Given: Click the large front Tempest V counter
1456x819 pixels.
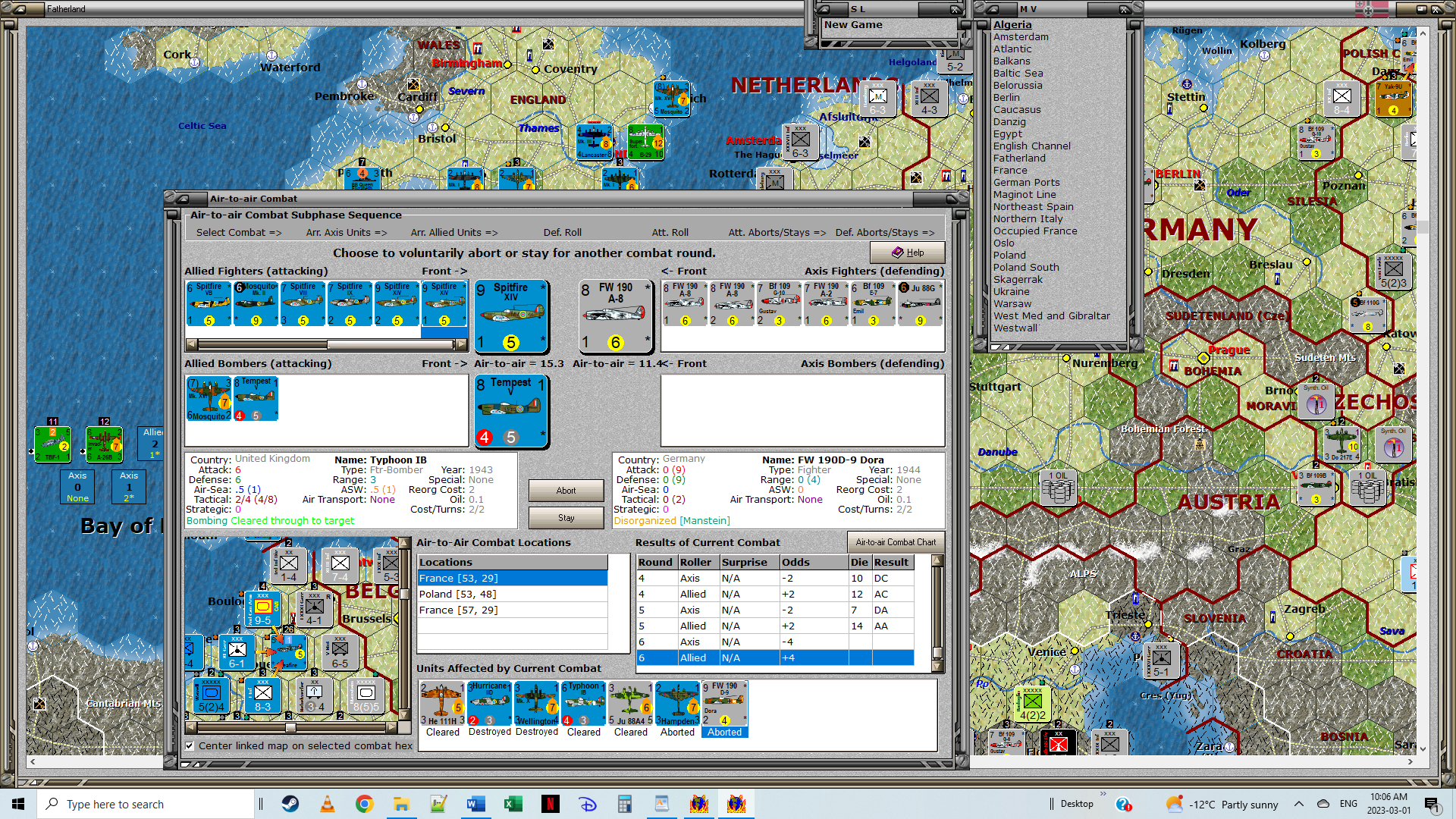Looking at the screenshot, I should tap(511, 410).
